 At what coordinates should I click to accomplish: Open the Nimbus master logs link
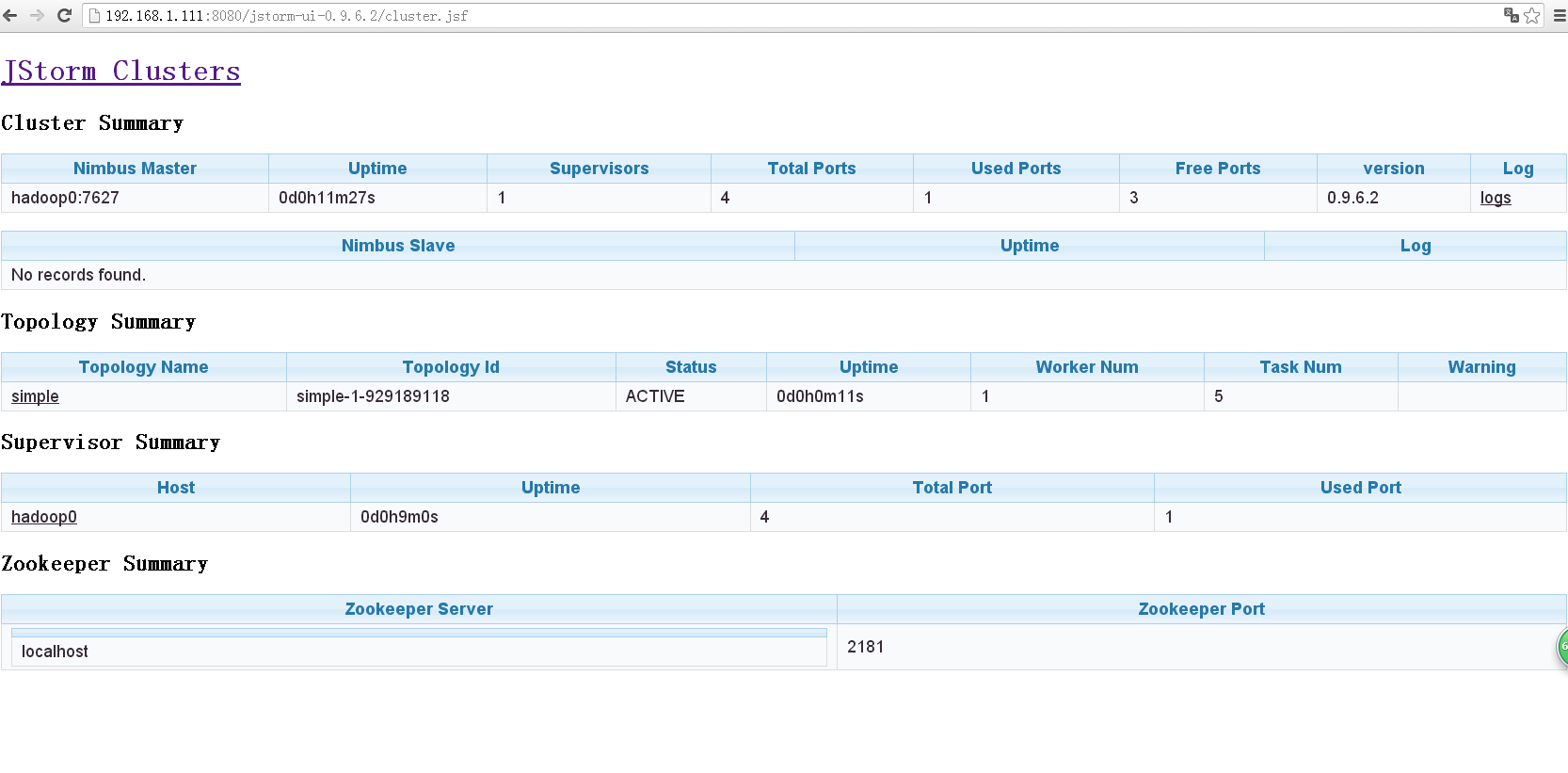point(1495,198)
